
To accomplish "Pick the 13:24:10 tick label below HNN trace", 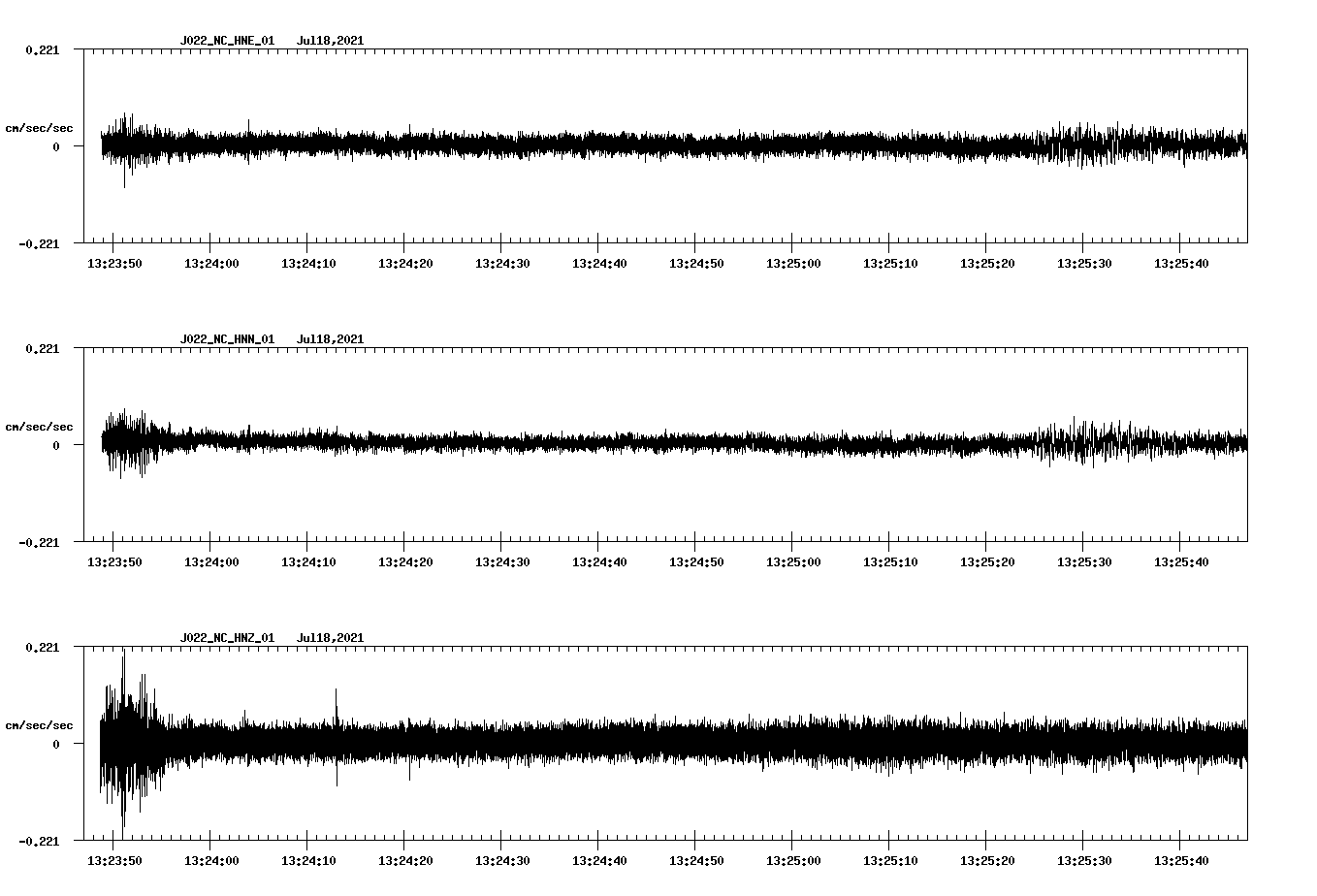I will coord(308,561).
